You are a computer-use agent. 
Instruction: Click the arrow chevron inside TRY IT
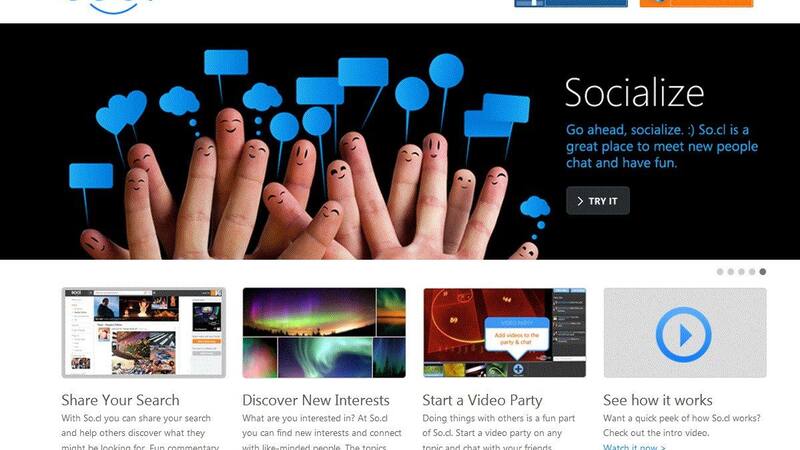580,201
